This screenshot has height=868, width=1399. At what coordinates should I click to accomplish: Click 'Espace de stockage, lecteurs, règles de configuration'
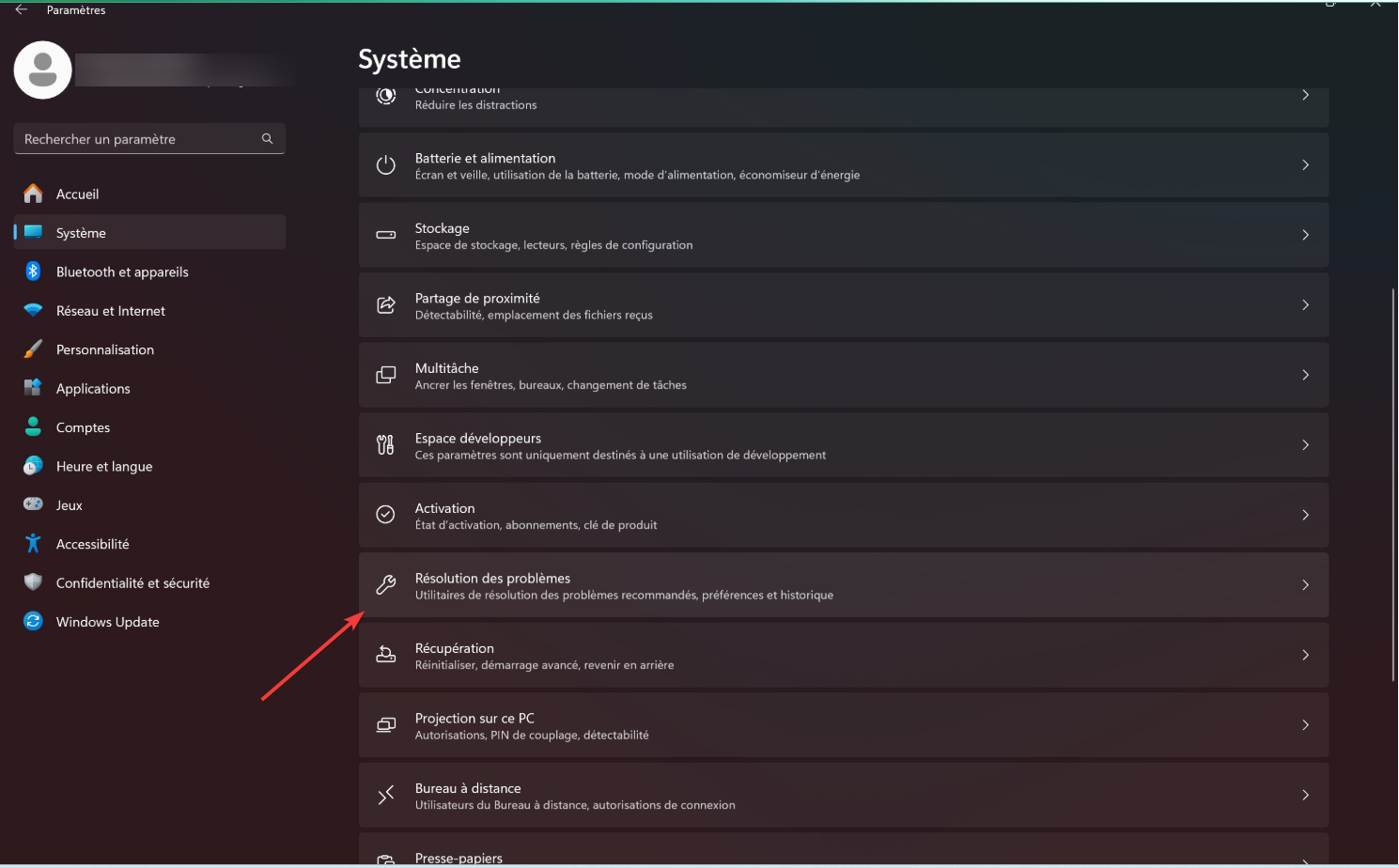click(554, 245)
